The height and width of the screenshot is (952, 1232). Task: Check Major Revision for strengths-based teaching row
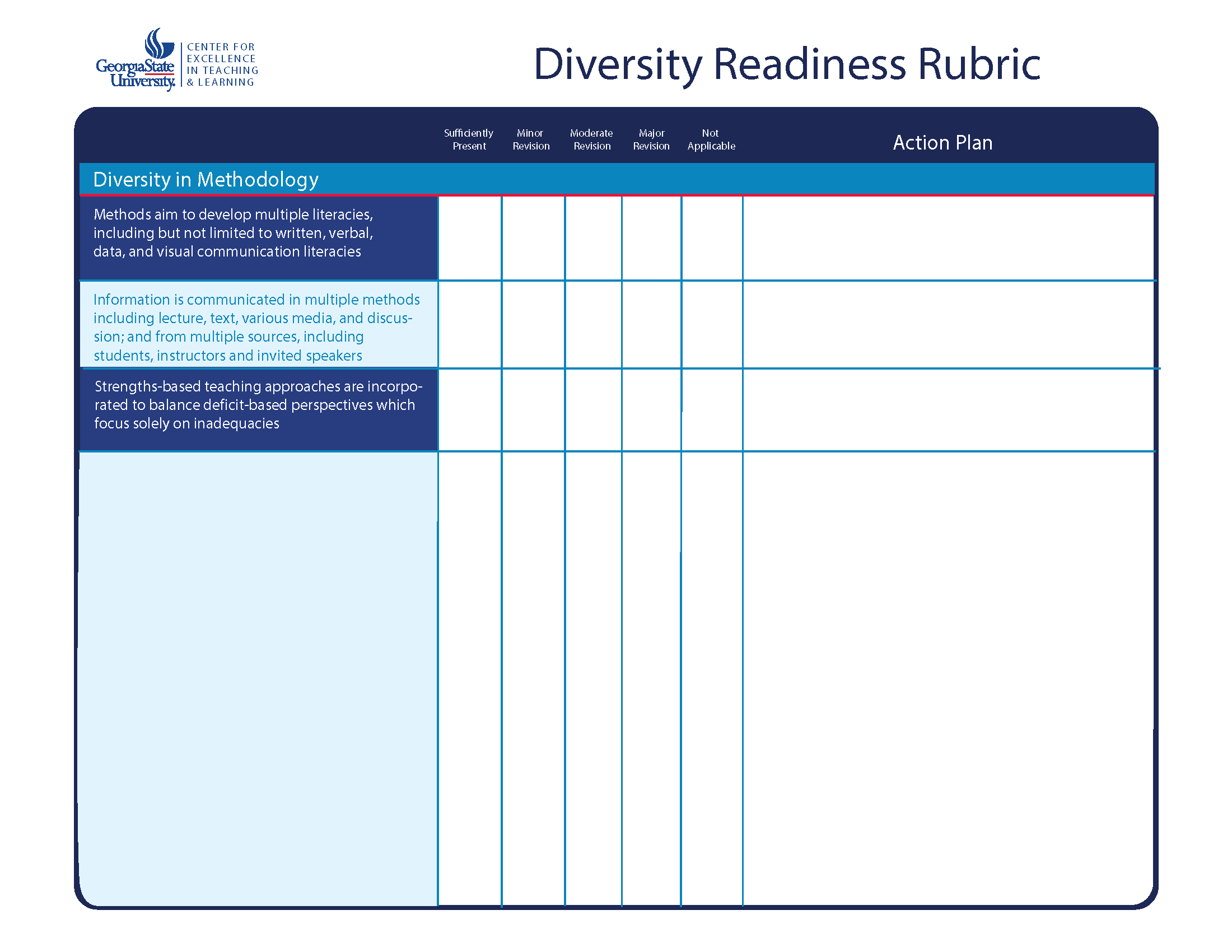(651, 410)
